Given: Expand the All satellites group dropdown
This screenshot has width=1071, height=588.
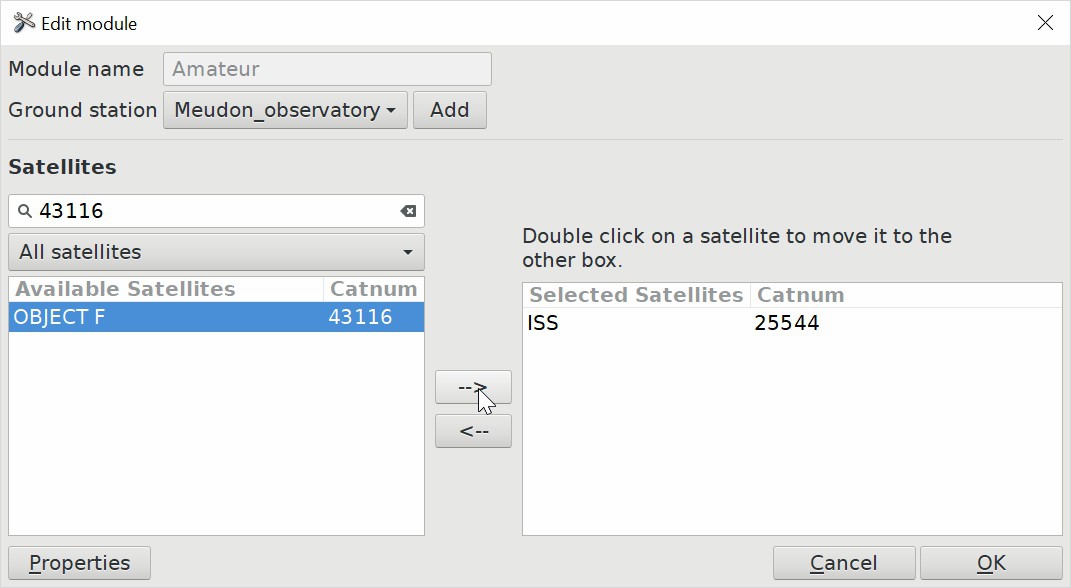Looking at the screenshot, I should (216, 252).
